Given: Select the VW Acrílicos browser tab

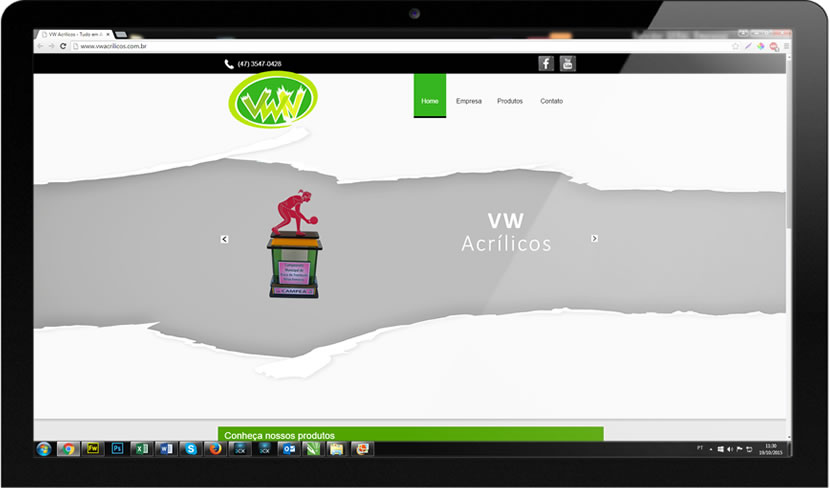Looking at the screenshot, I should (74, 34).
